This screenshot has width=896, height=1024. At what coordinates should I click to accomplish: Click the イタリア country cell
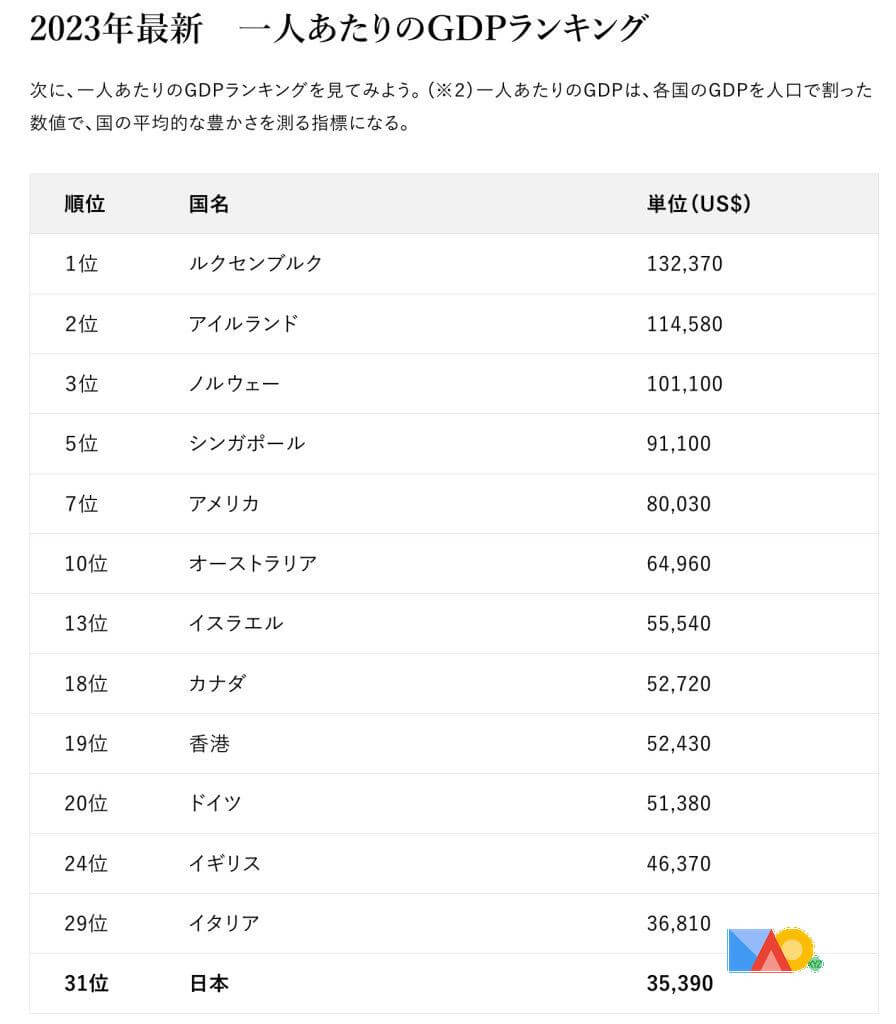point(224,924)
